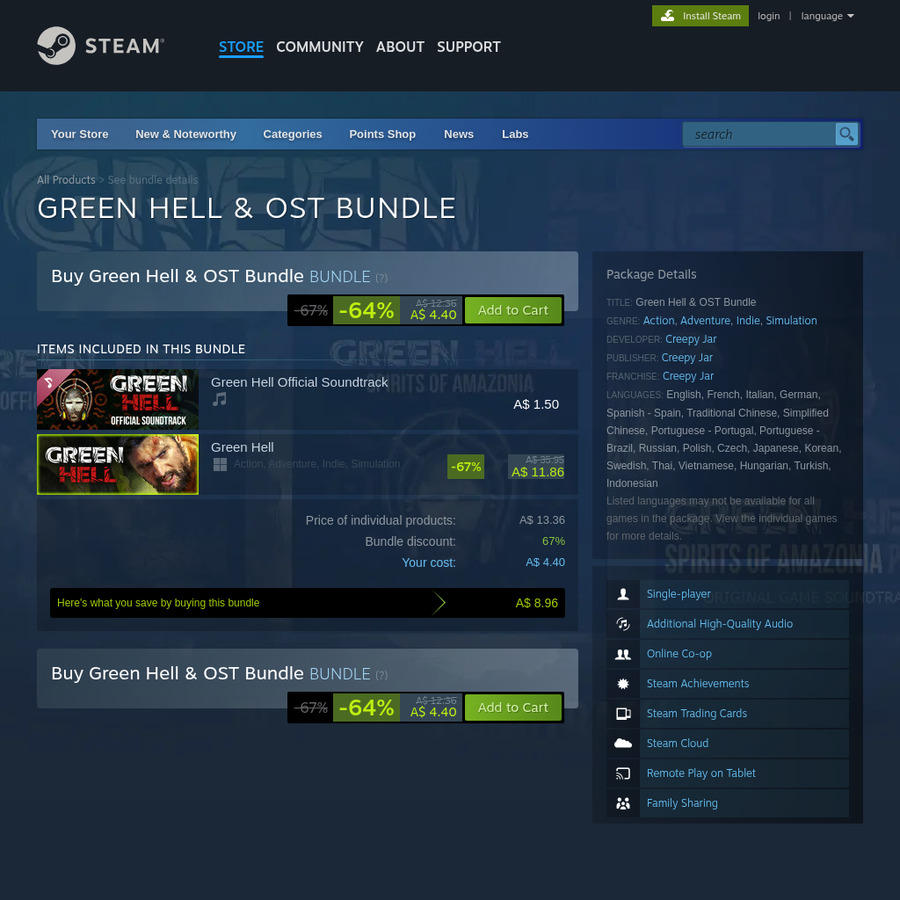Open Green Hell Official Soundtrack thumbnail

(x=118, y=399)
